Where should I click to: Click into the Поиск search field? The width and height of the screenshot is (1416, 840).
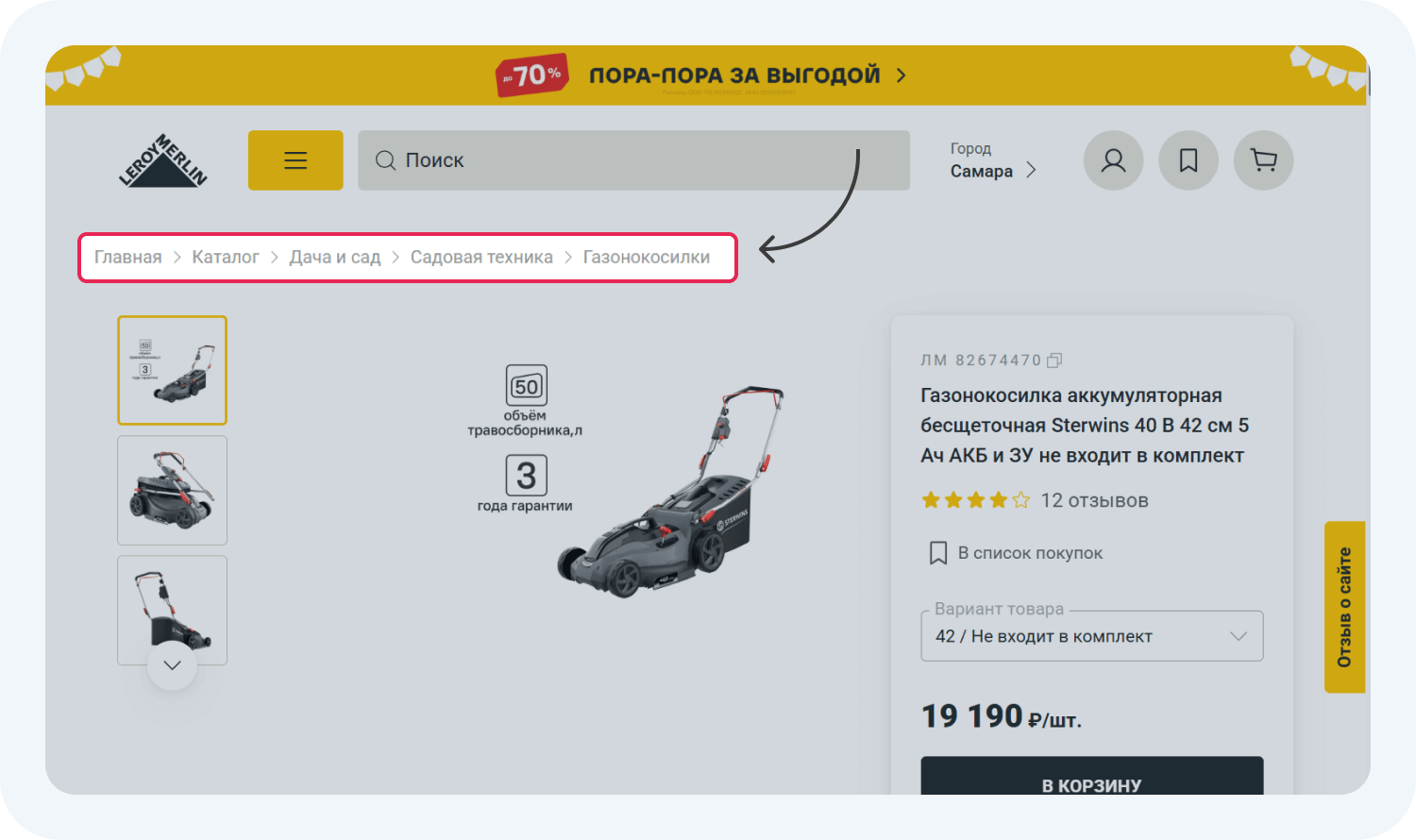point(633,160)
